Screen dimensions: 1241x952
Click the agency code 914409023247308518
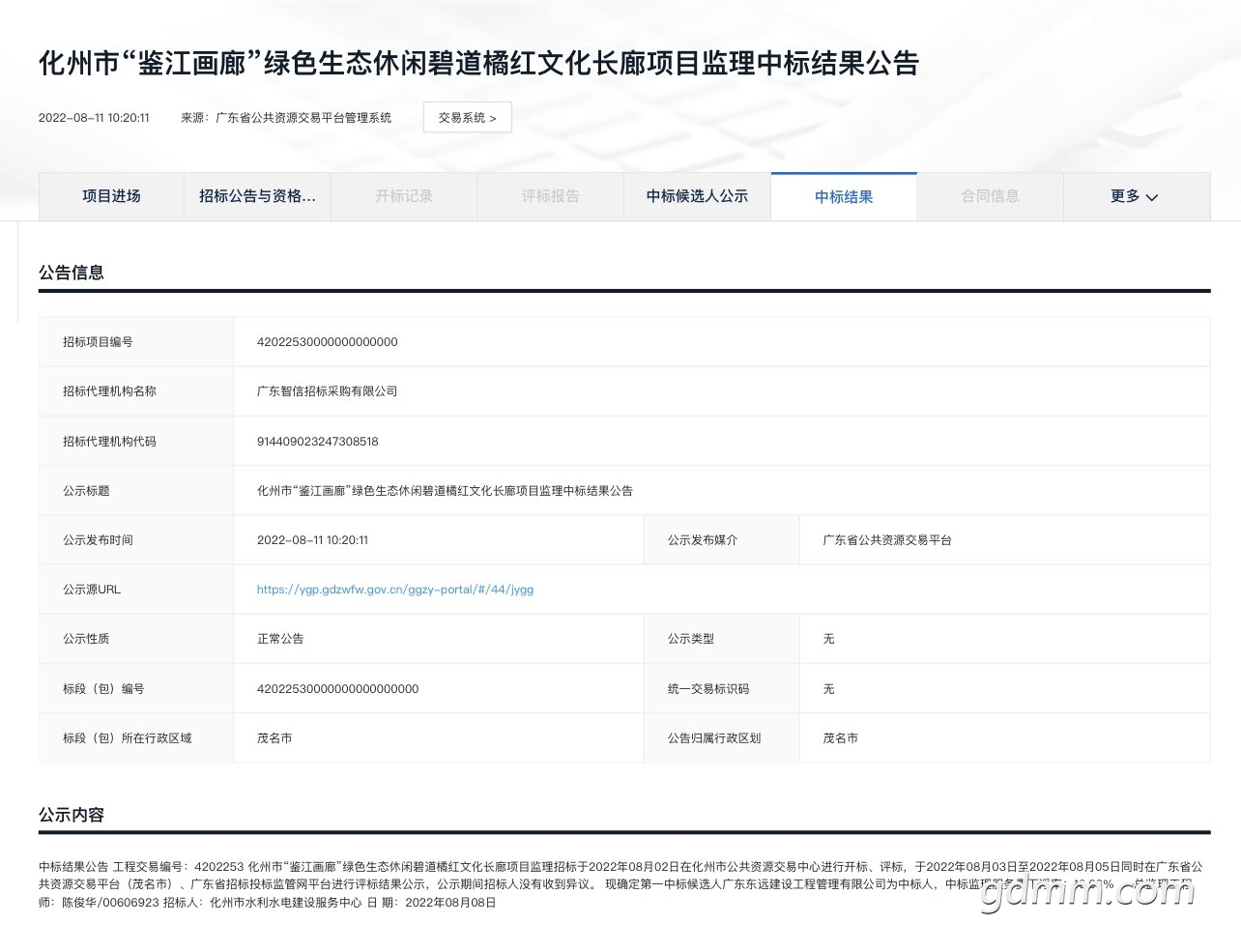point(317,442)
